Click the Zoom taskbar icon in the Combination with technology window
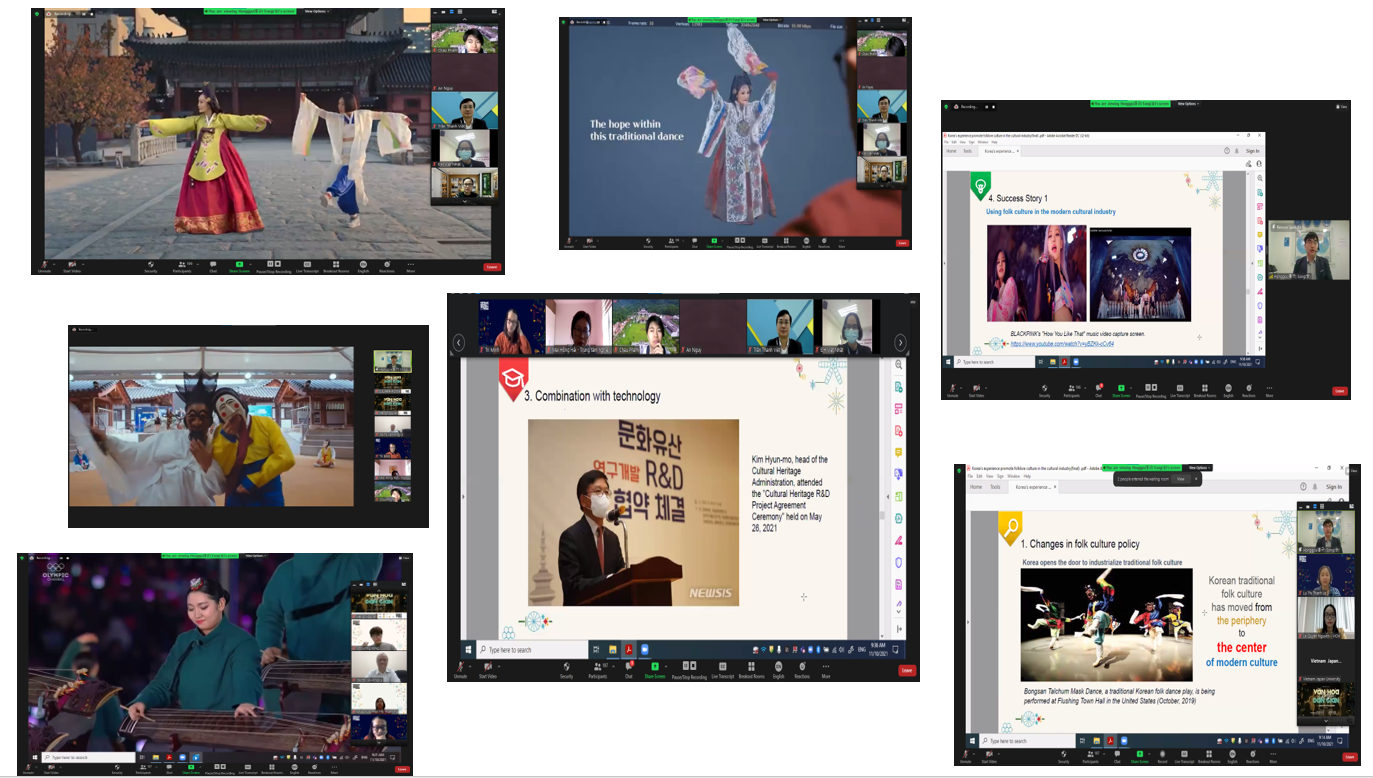Image resolution: width=1373 pixels, height=778 pixels. pos(645,649)
